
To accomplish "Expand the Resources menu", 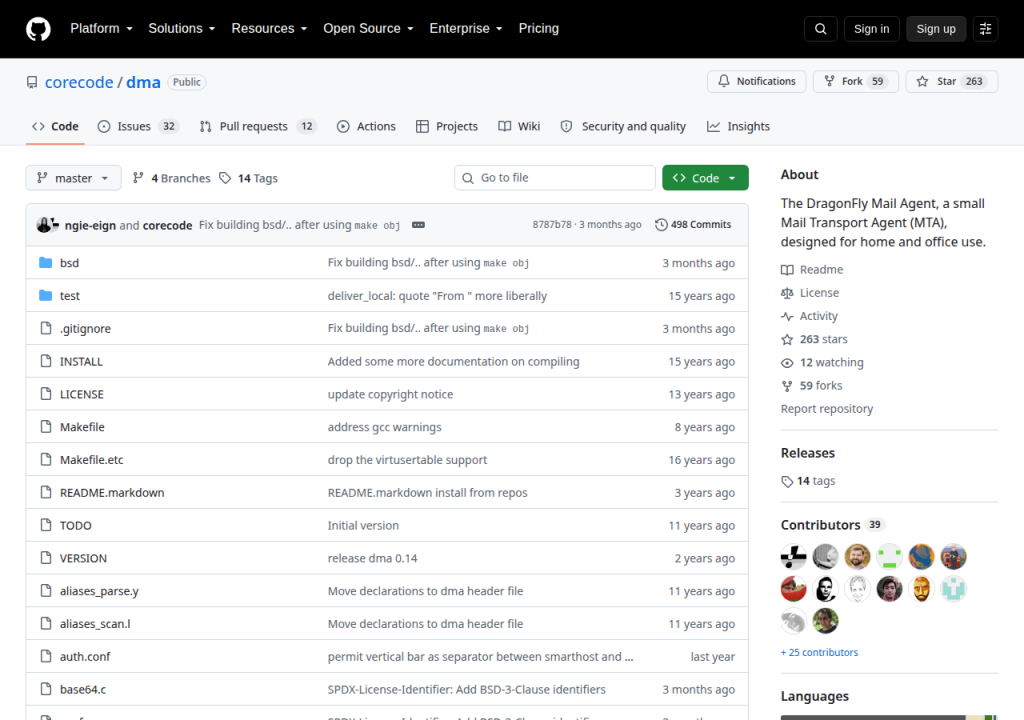I will [269, 29].
